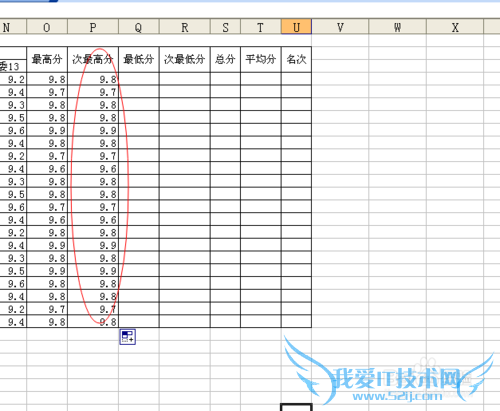500x411 pixels.
Task: Select 最高分 9.9 in row starting 9.4
Action: click(47, 245)
